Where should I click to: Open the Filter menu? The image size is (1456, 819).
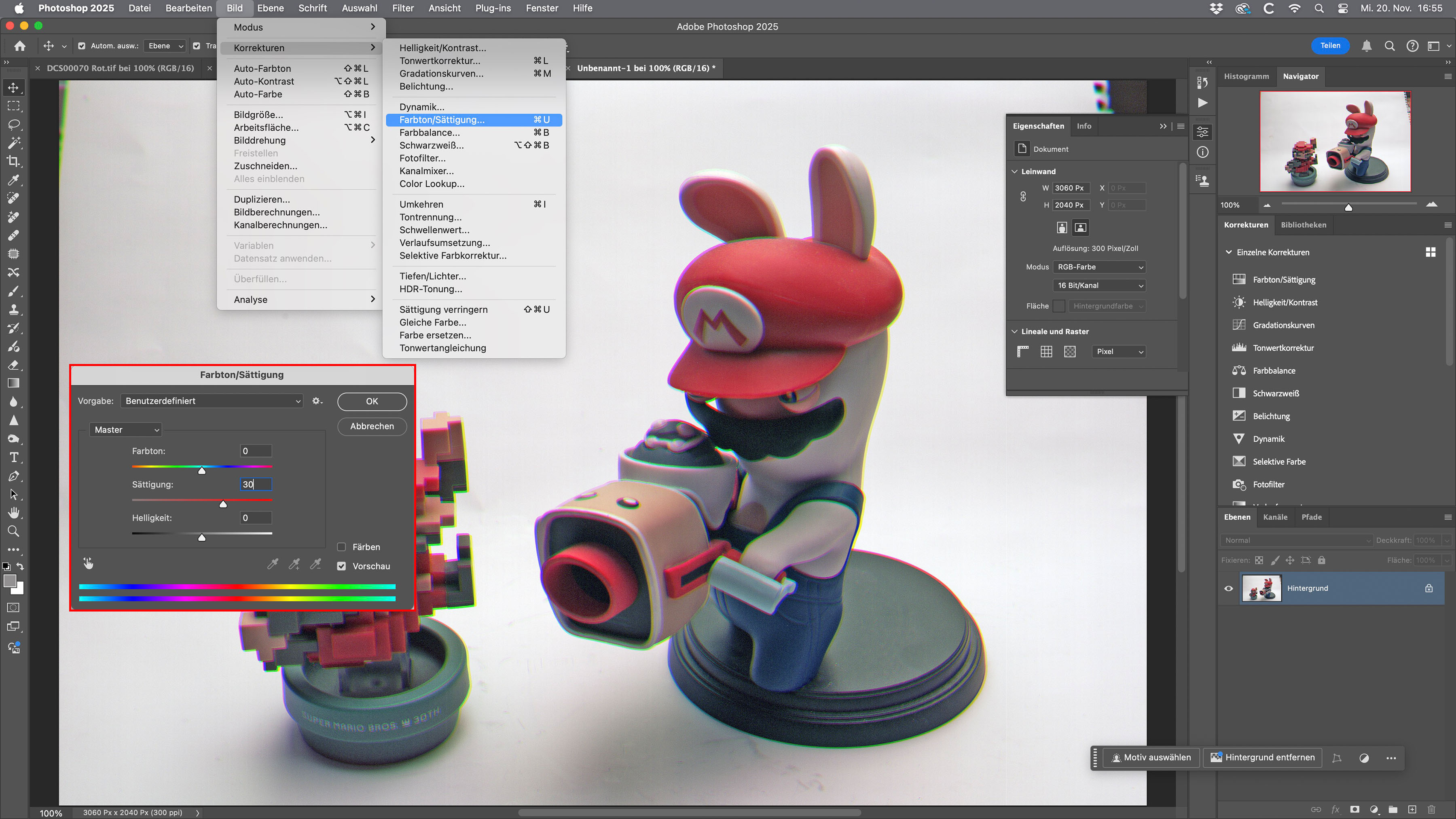403,8
